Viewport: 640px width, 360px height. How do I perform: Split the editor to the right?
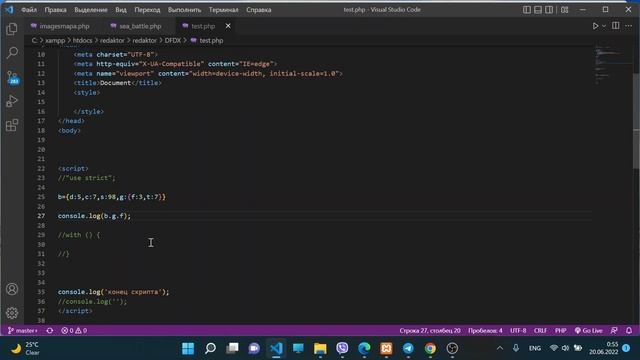pos(616,26)
